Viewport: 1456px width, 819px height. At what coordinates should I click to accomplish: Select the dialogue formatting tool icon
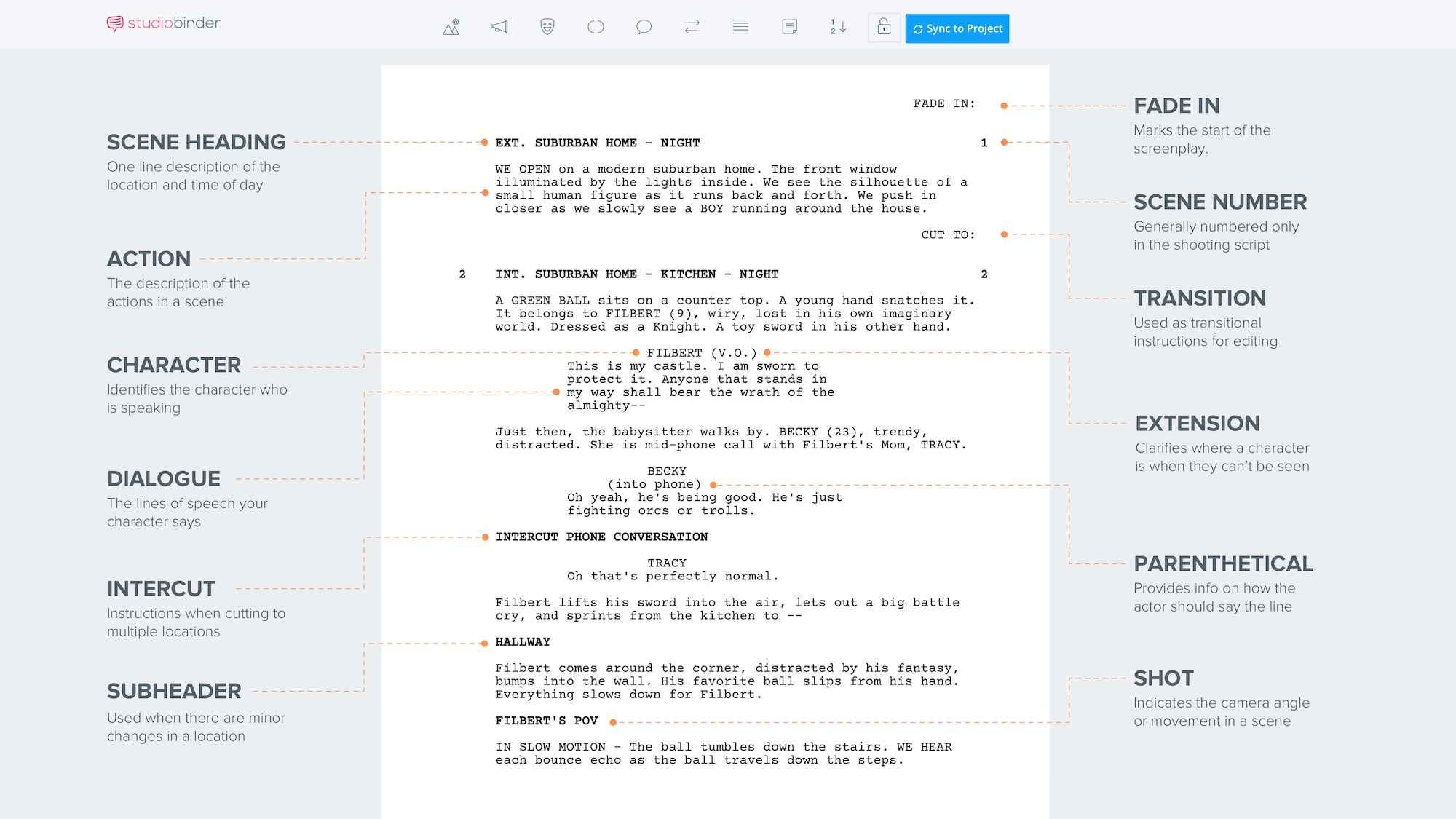(643, 28)
